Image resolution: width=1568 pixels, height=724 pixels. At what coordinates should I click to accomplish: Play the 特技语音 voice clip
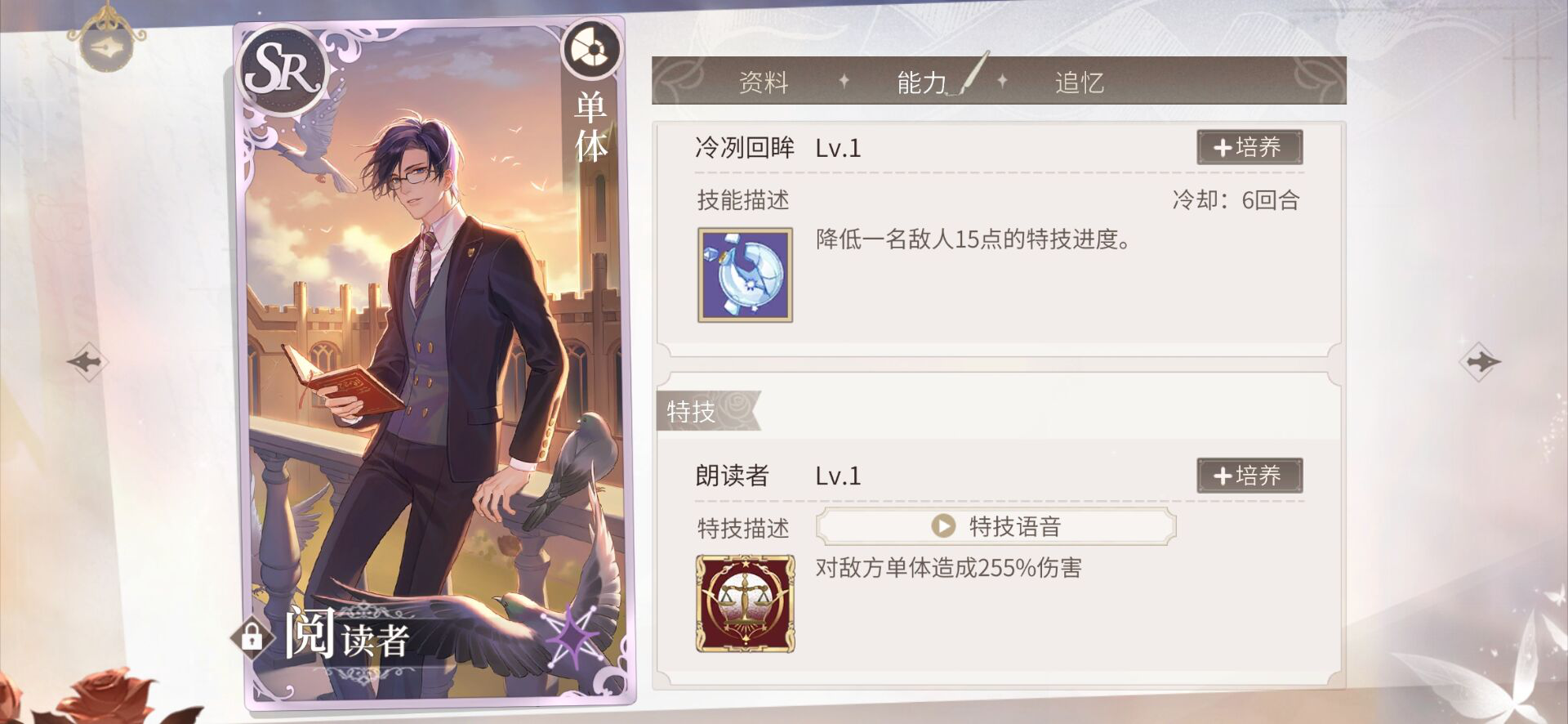click(996, 526)
